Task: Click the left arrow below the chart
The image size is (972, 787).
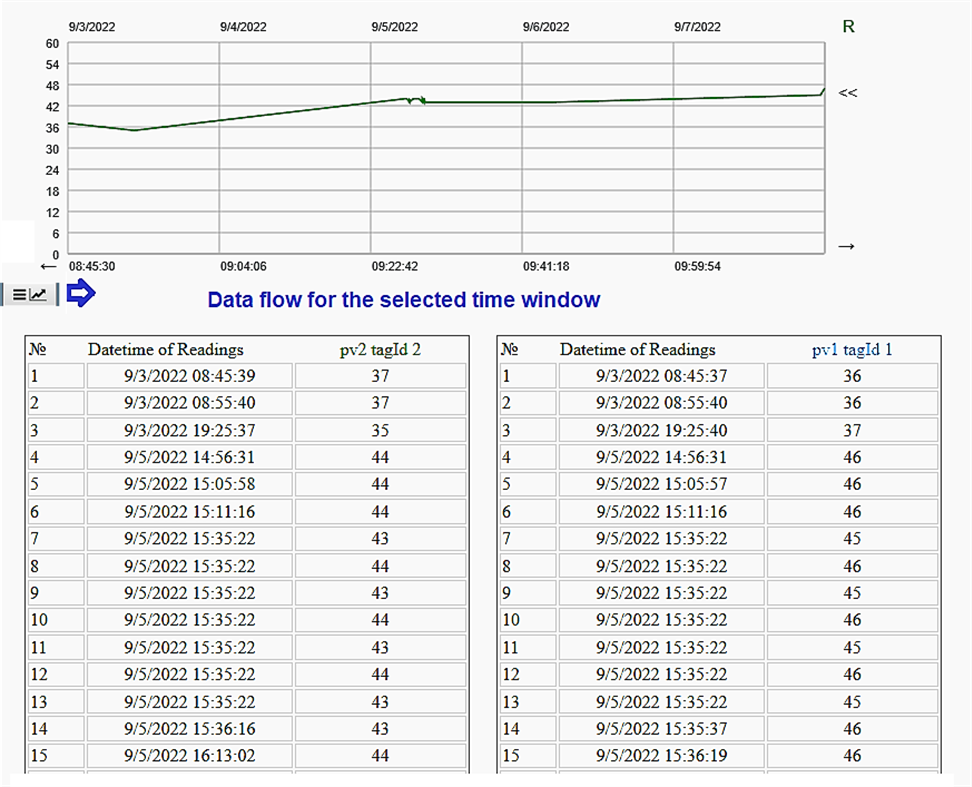Action: click(x=48, y=266)
